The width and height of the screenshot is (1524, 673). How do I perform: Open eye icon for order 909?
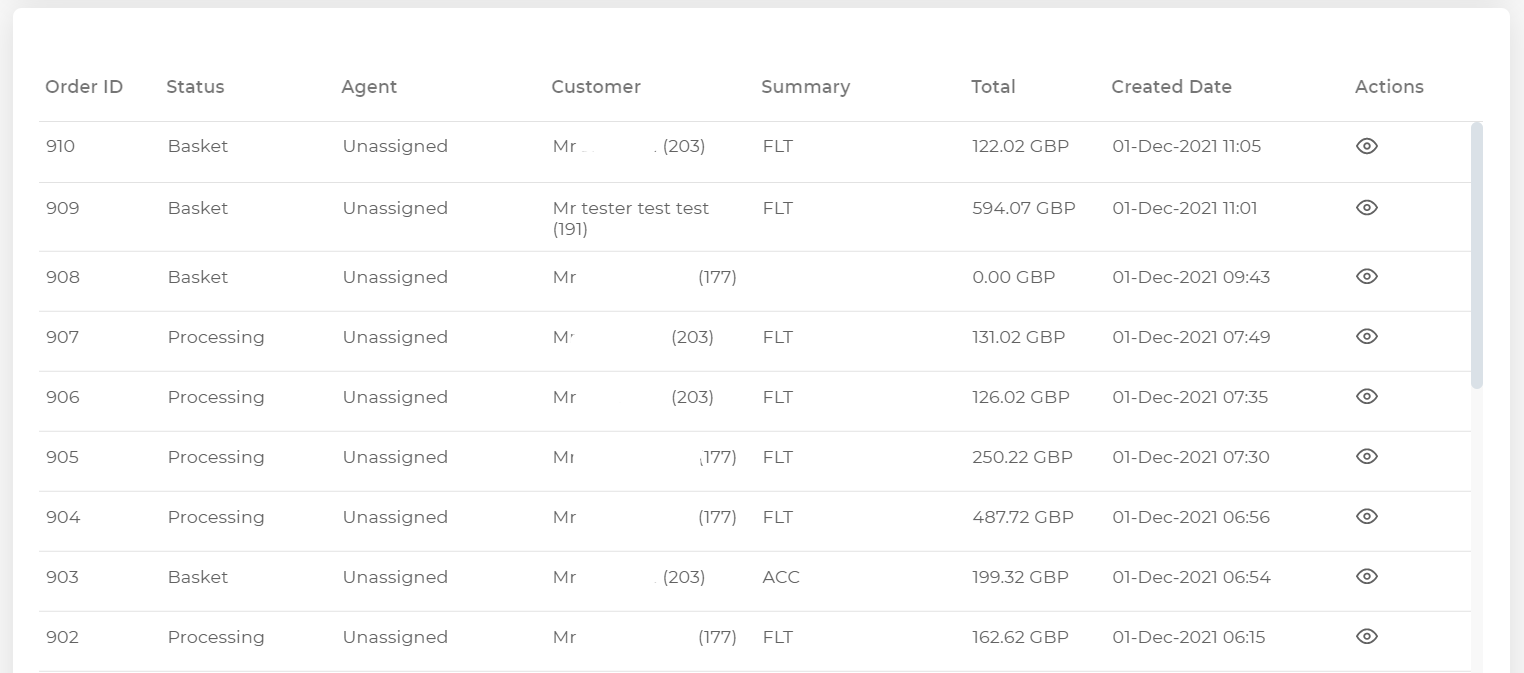(x=1366, y=207)
